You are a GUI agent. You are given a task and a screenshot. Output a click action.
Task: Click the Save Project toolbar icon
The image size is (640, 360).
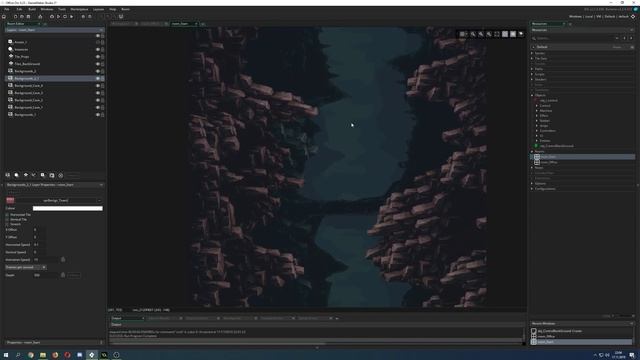pos(28,17)
